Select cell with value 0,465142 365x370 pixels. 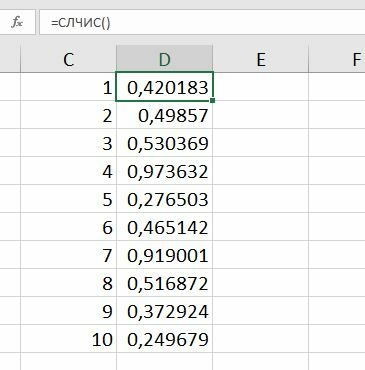(165, 226)
